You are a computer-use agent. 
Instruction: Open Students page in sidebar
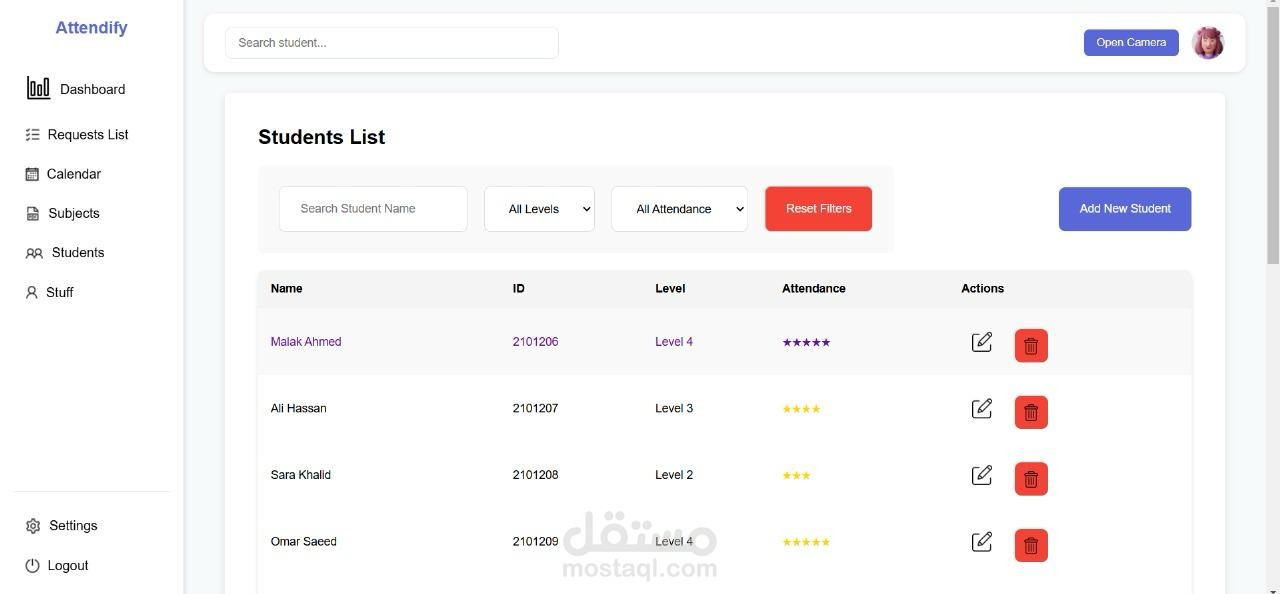(x=78, y=252)
